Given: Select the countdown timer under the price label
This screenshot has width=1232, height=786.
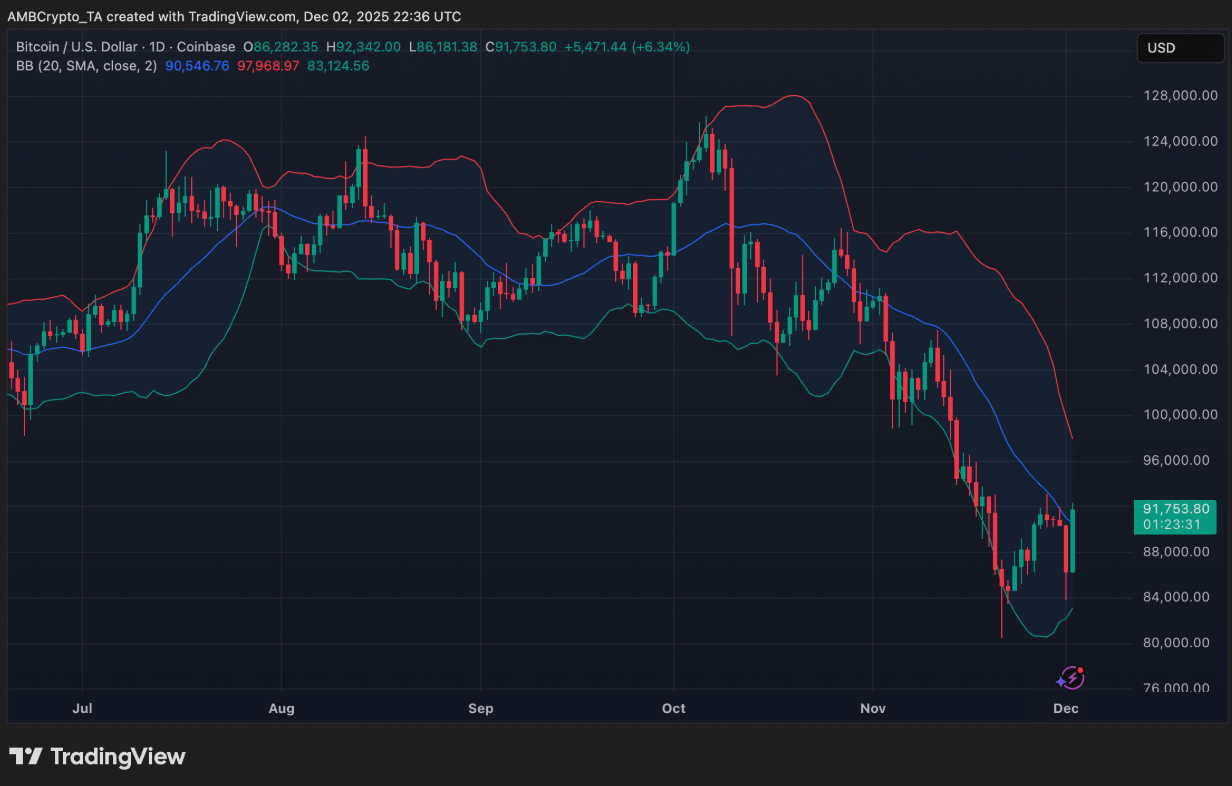Looking at the screenshot, I should pyautogui.click(x=1175, y=523).
